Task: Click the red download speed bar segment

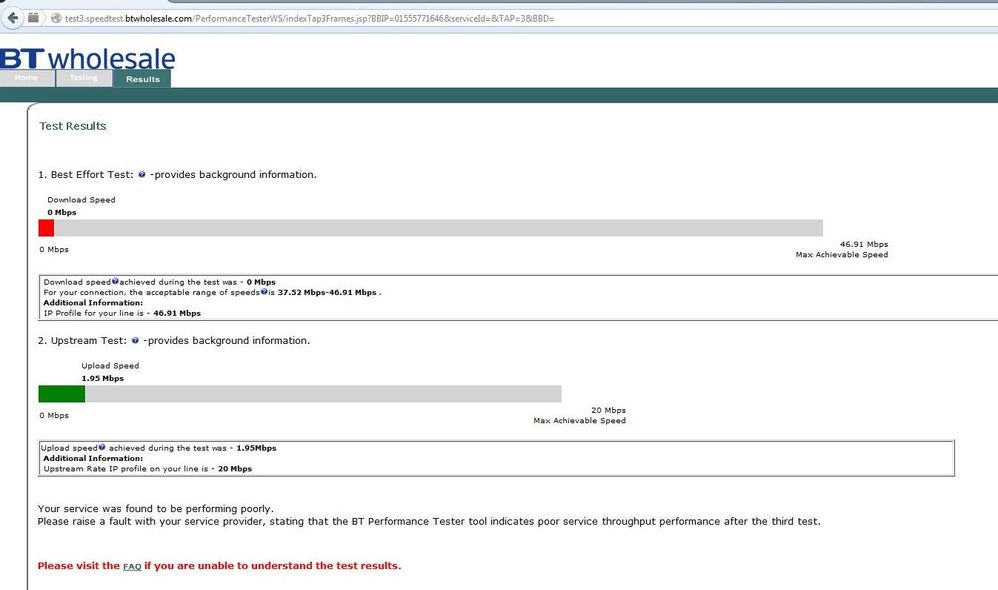Action: 46,228
